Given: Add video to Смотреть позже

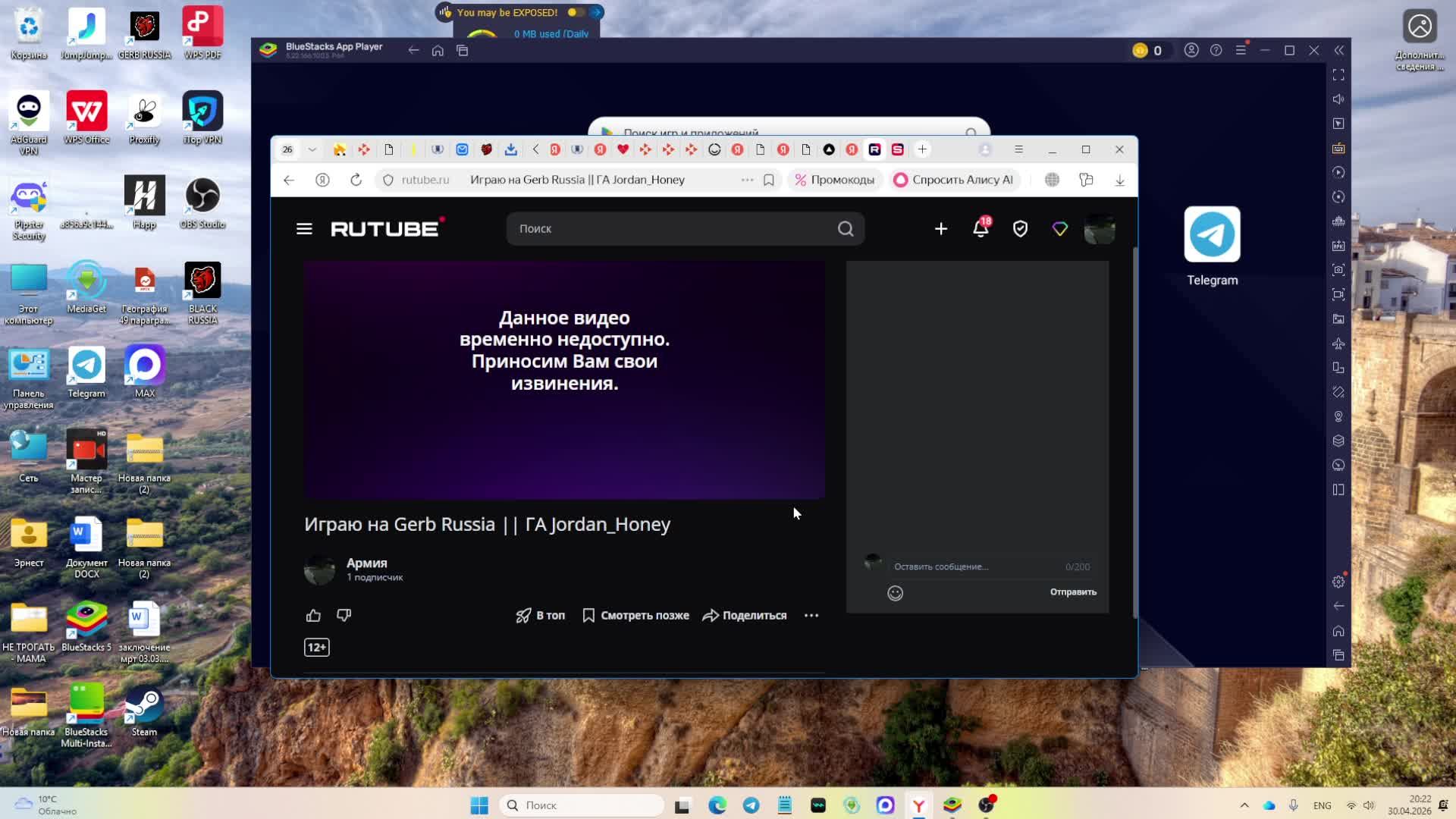Looking at the screenshot, I should click(x=635, y=615).
